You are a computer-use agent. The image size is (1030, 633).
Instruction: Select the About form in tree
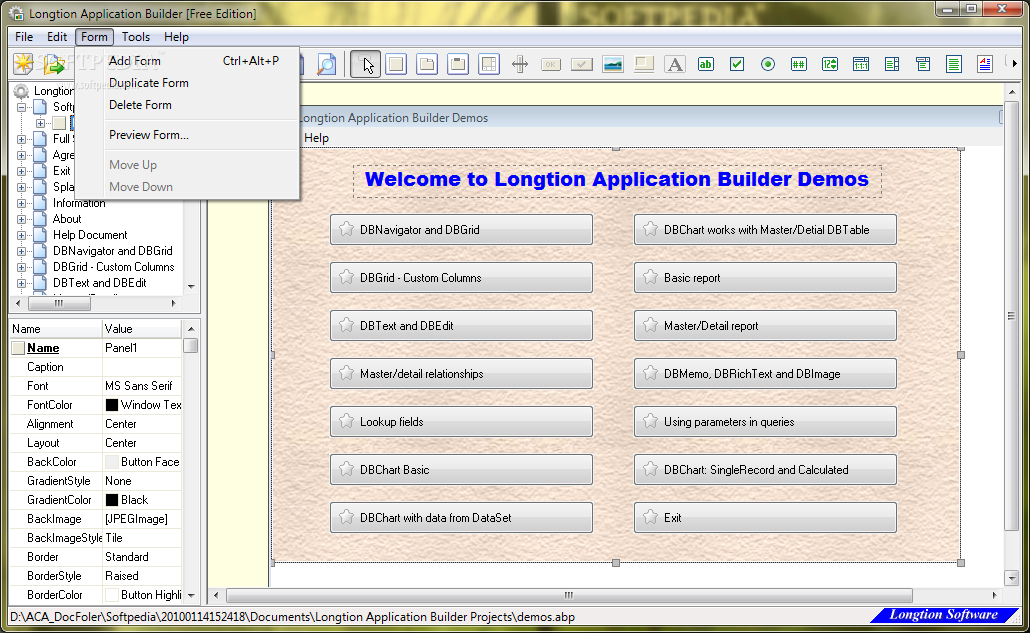(67, 219)
